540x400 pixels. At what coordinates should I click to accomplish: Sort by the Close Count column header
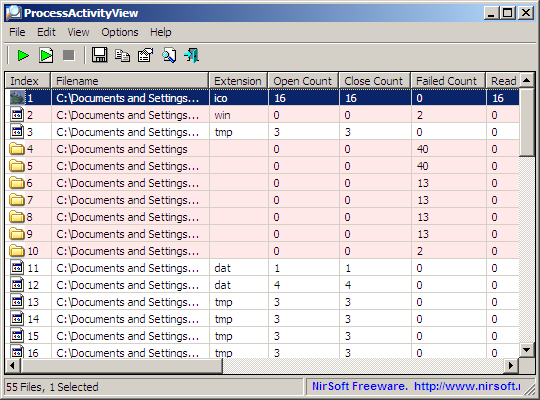[x=375, y=81]
